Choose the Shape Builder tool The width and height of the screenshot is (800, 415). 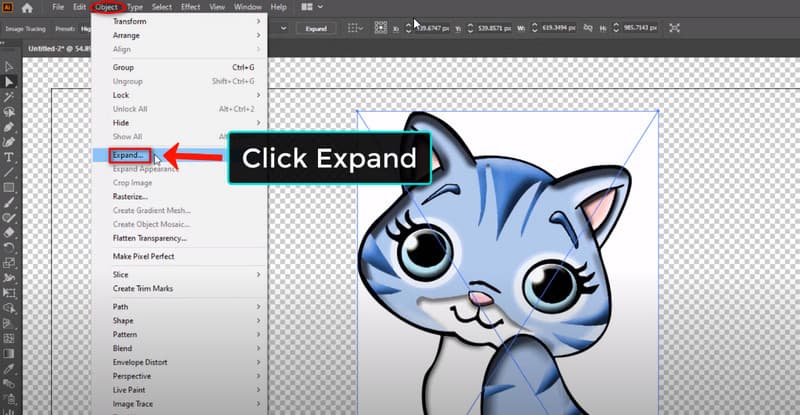9,308
